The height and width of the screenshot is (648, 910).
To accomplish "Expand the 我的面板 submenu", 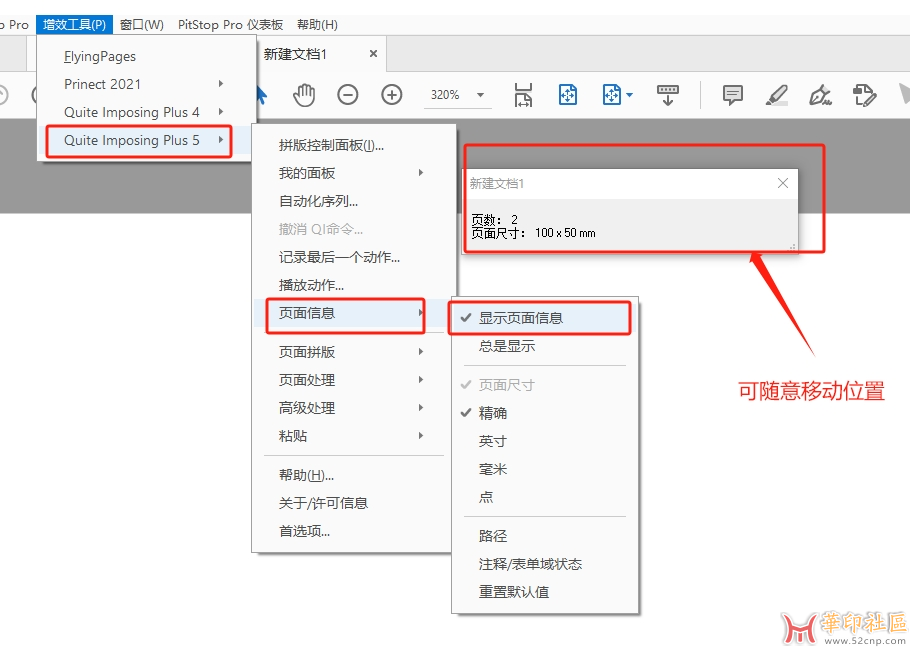I will coord(354,173).
